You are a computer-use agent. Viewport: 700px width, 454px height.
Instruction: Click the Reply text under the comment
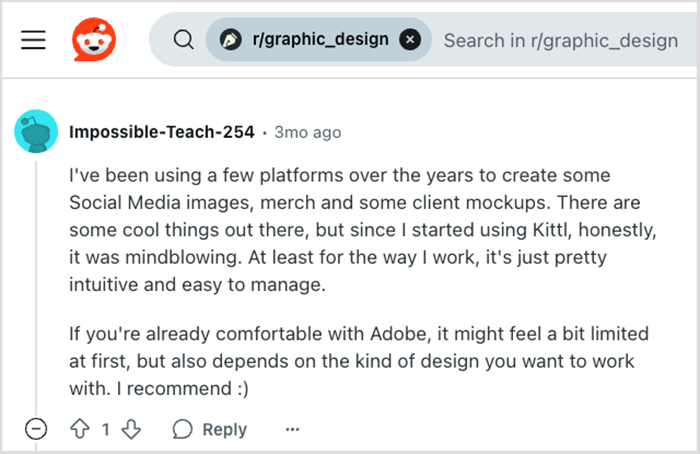224,429
